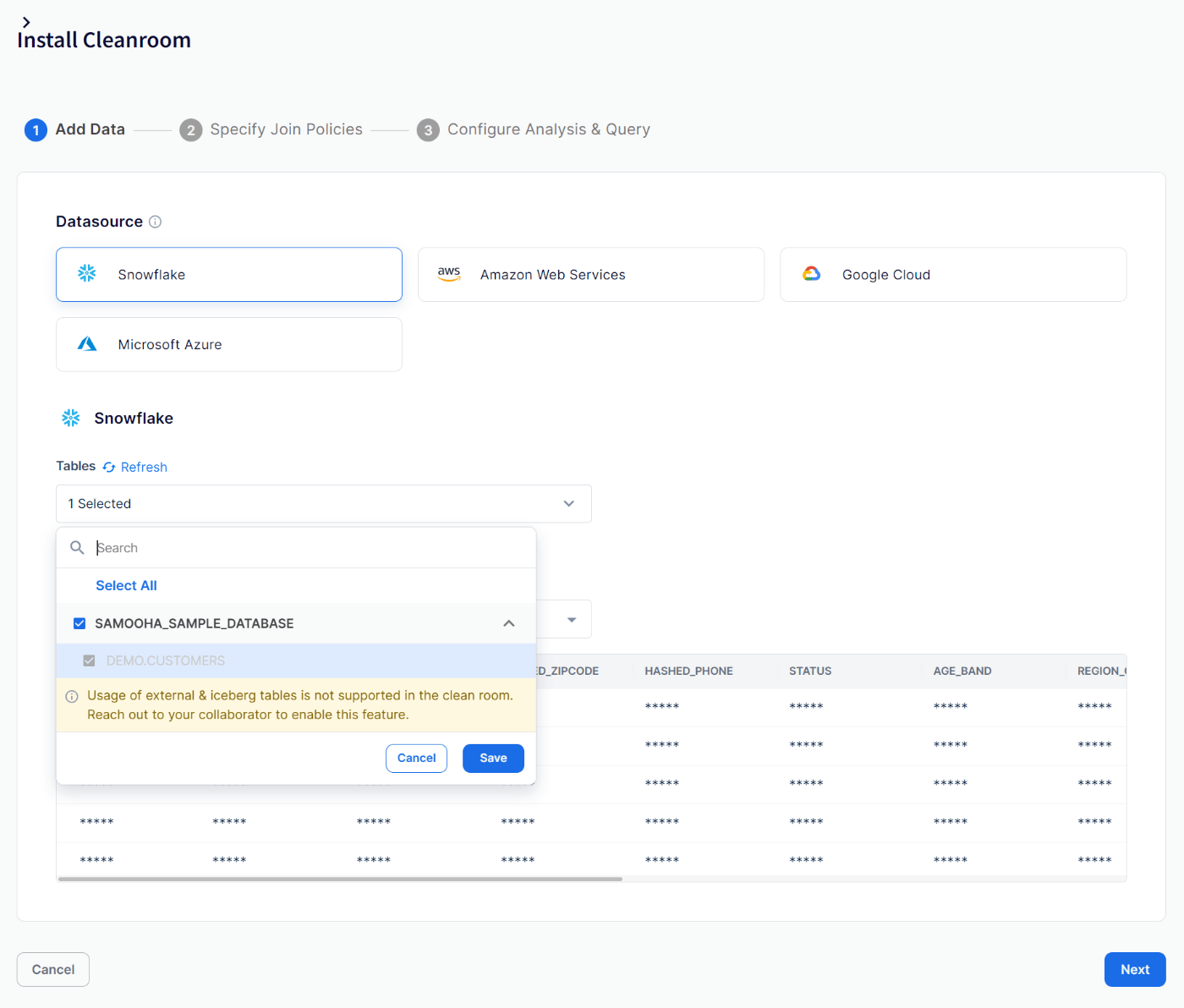The image size is (1184, 1008).
Task: Click the AWS logo icon
Action: 449,273
